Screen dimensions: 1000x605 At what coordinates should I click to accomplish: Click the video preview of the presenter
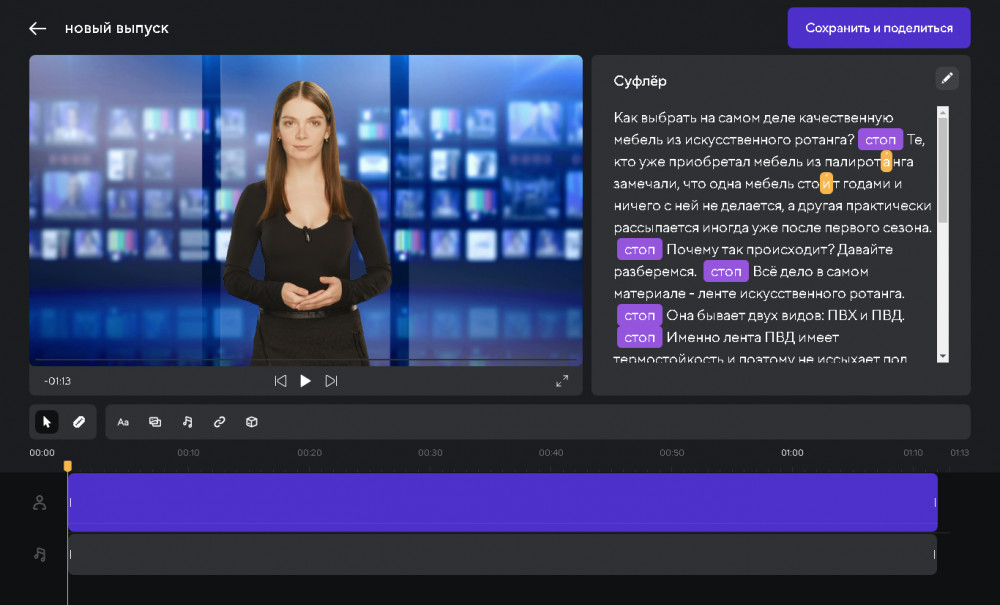(x=305, y=210)
